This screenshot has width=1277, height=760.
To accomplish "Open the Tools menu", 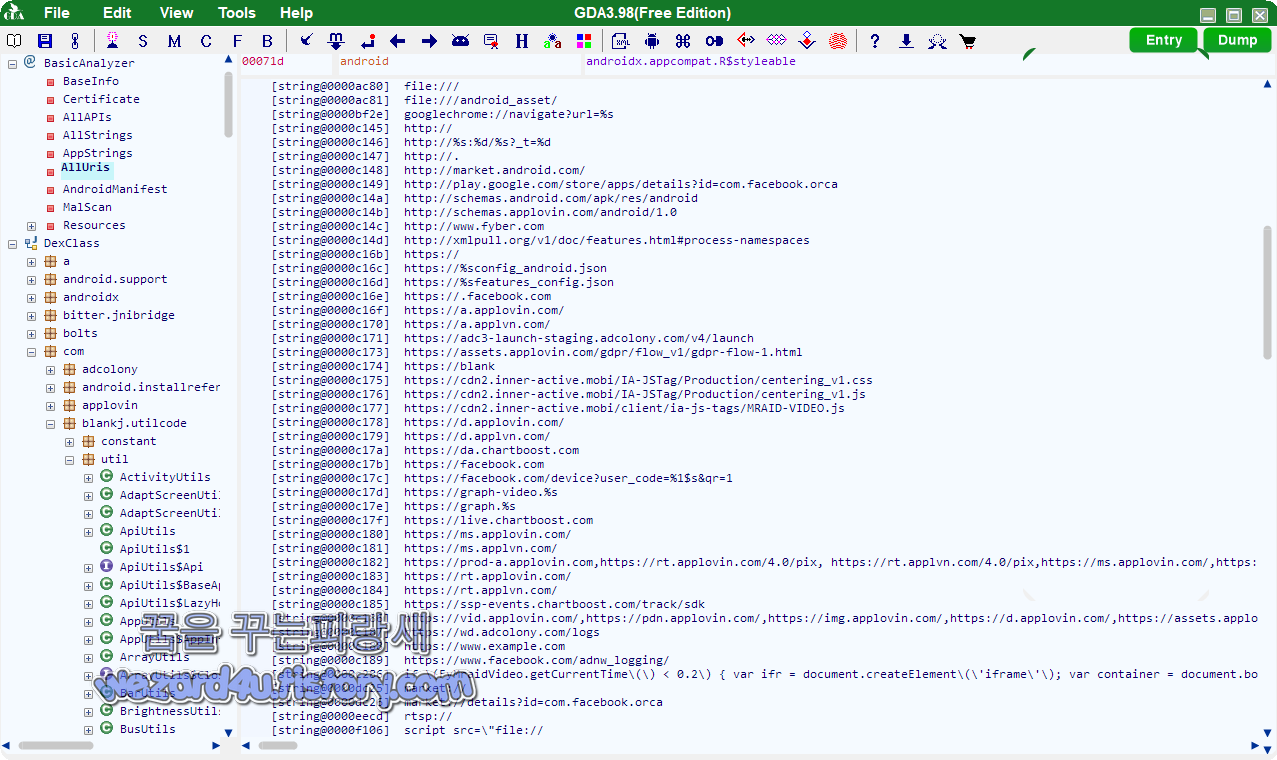I will point(237,13).
